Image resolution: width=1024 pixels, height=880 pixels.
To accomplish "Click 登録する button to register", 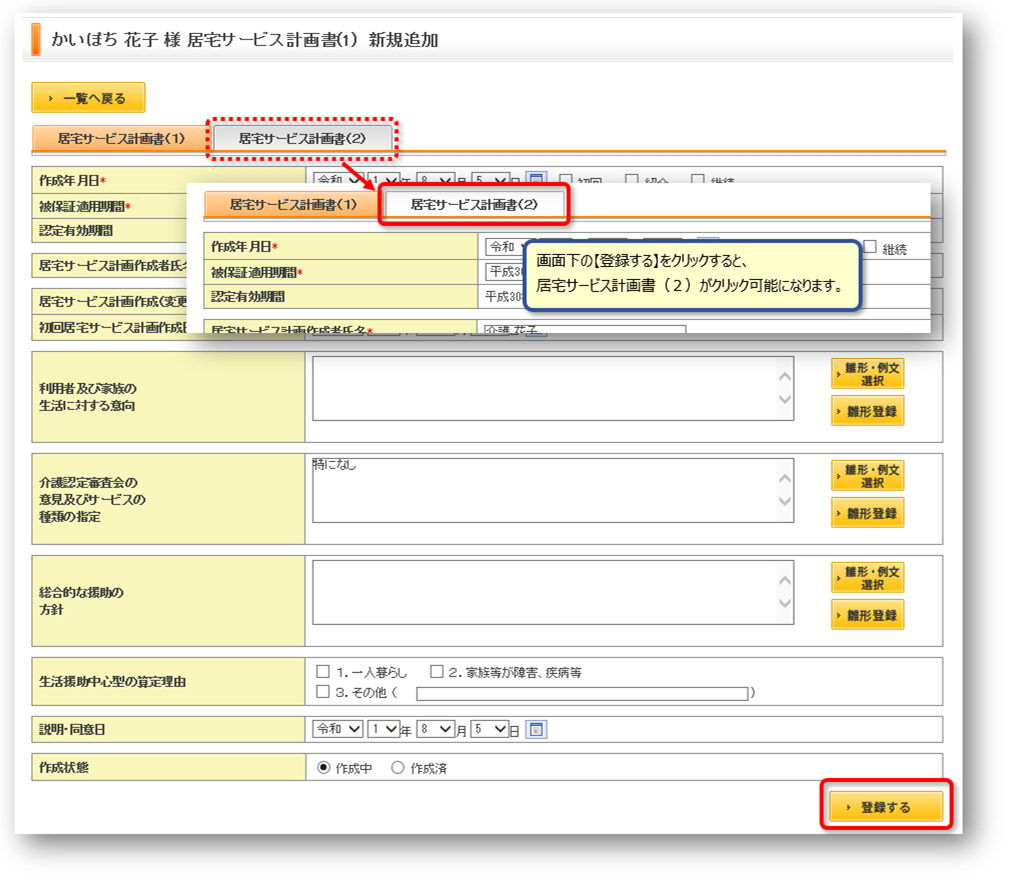I will pyautogui.click(x=886, y=807).
